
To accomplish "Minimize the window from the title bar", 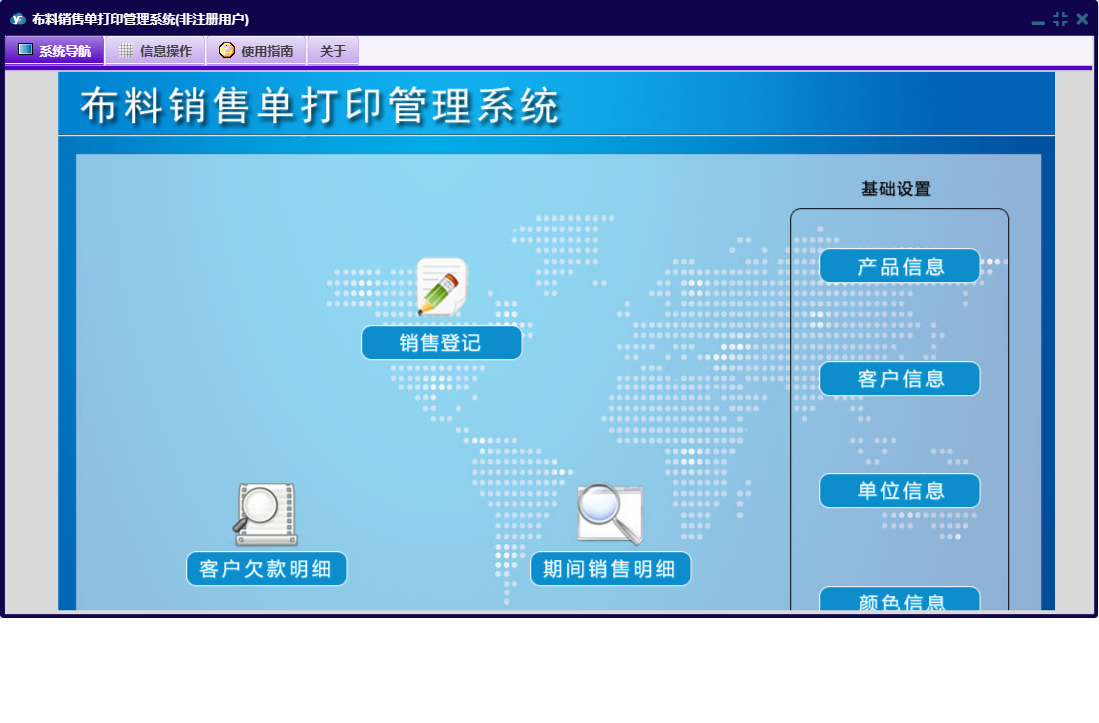I will tap(1038, 20).
